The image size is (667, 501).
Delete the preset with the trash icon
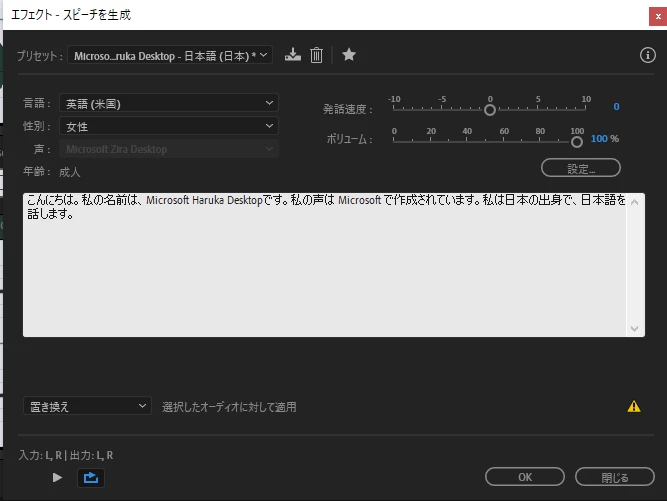(316, 55)
